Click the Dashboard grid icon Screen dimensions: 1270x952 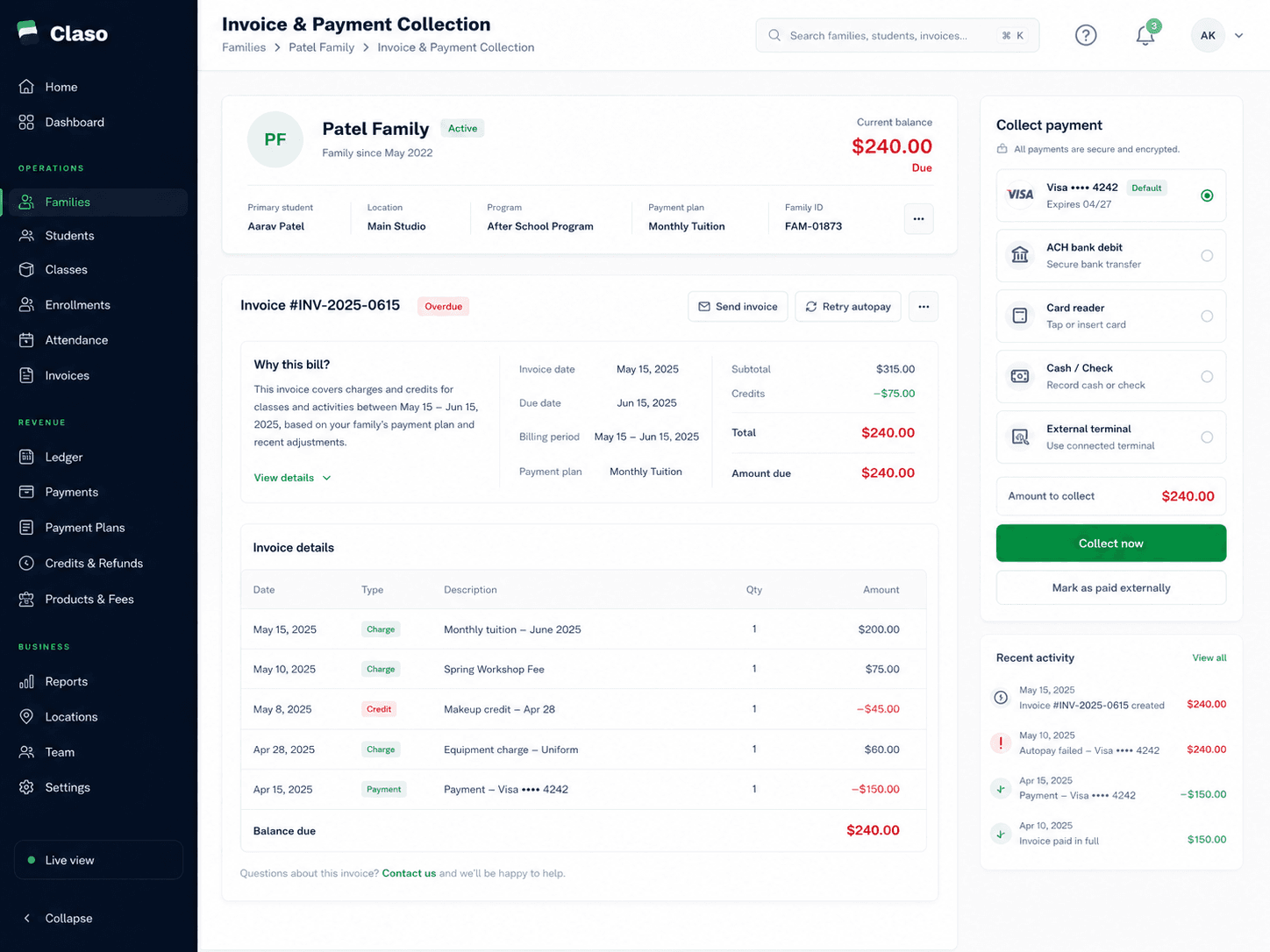tap(26, 122)
